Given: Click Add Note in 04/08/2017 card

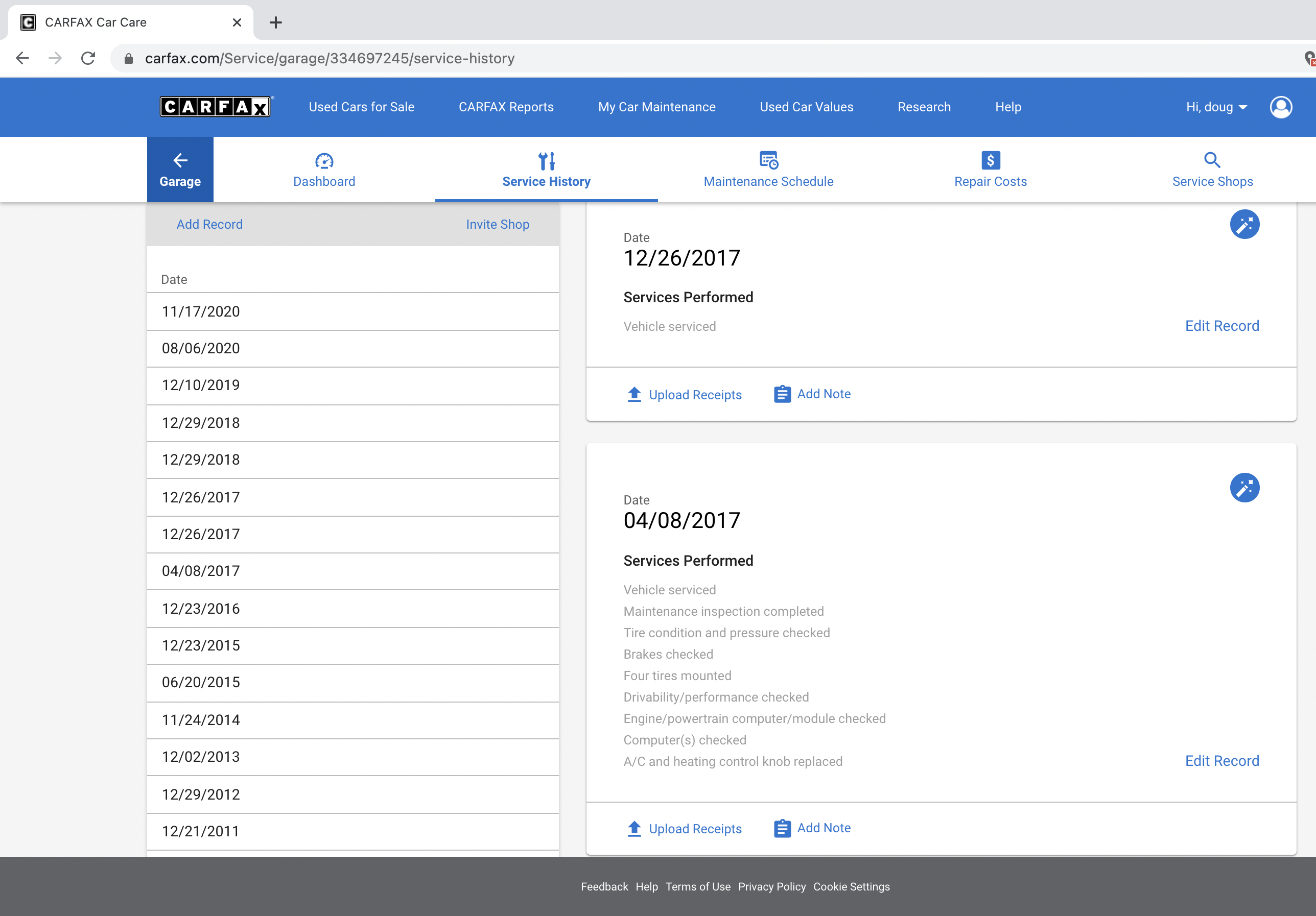Looking at the screenshot, I should (x=824, y=828).
